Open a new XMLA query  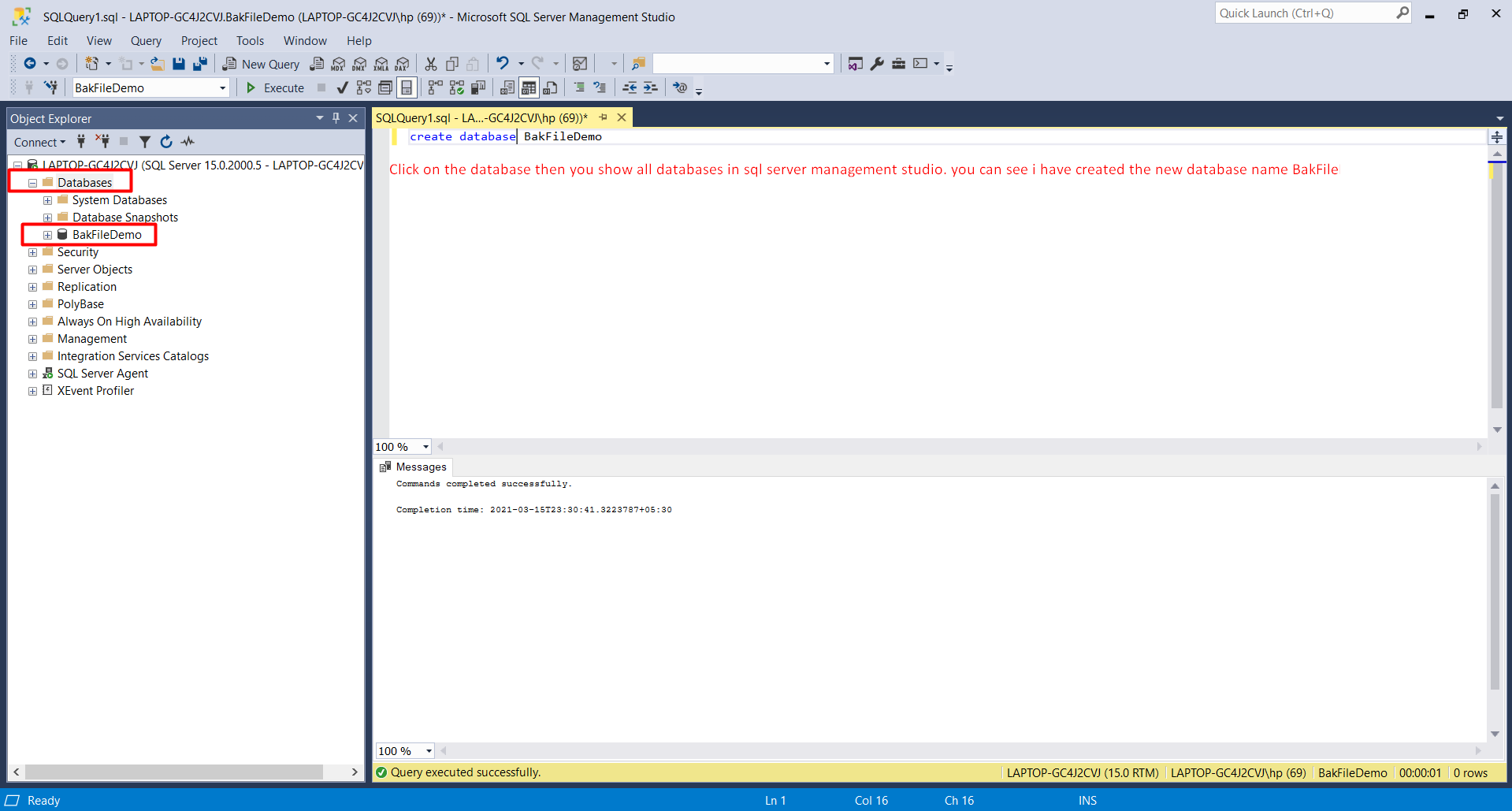pos(381,64)
